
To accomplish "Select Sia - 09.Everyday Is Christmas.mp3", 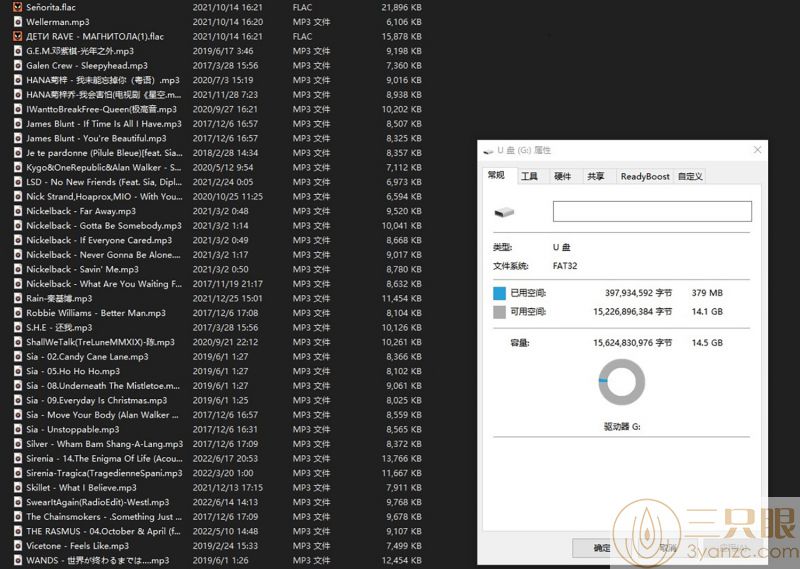I will click(96, 400).
